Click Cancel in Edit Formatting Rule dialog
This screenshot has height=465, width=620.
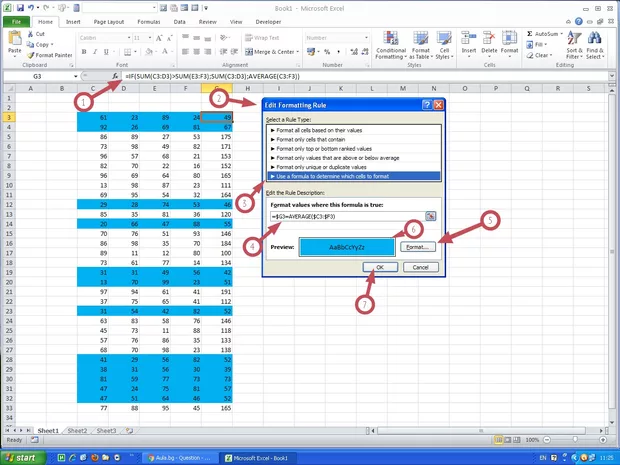tap(420, 267)
